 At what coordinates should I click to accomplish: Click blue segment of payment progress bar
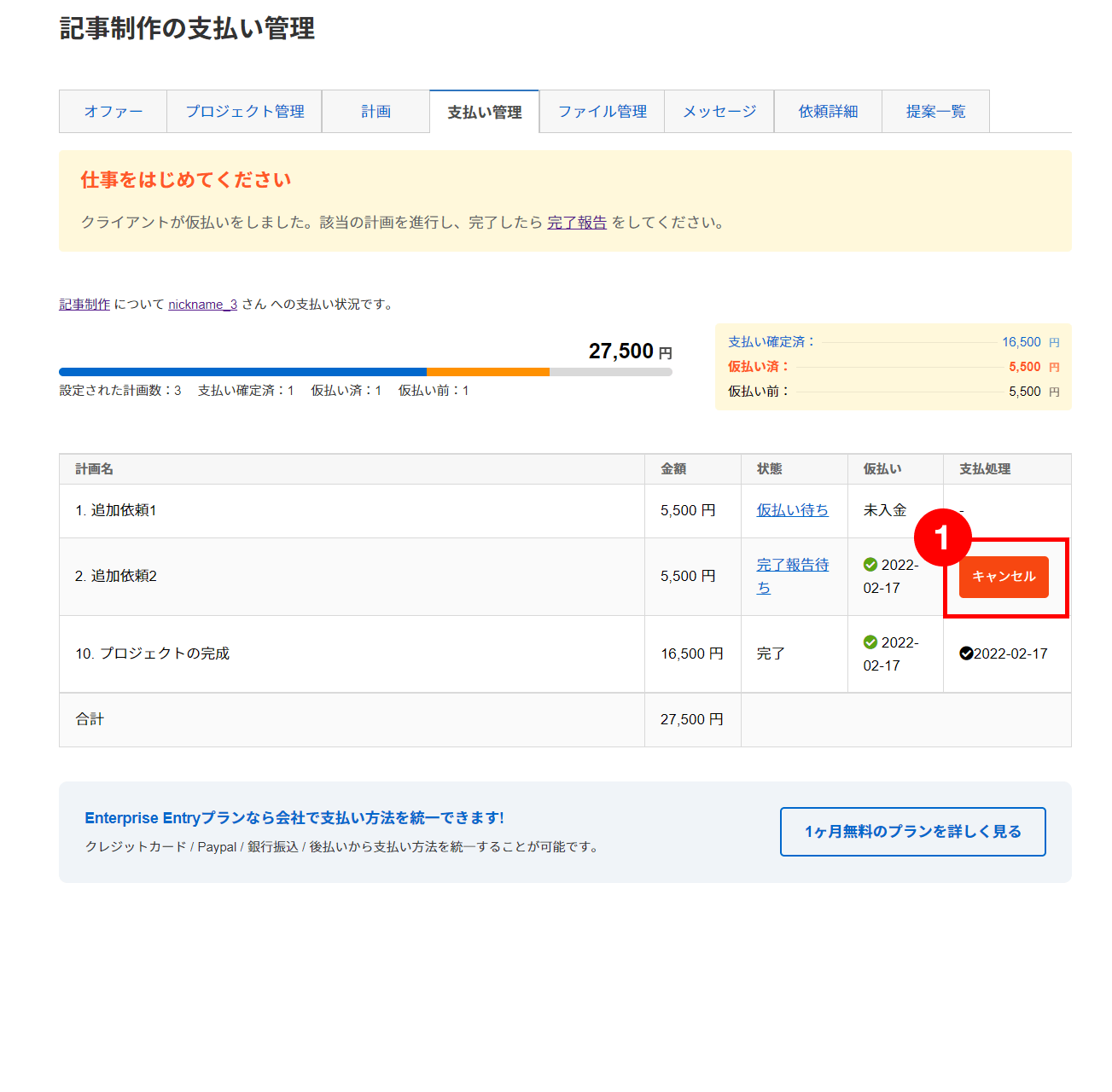pyautogui.click(x=242, y=372)
